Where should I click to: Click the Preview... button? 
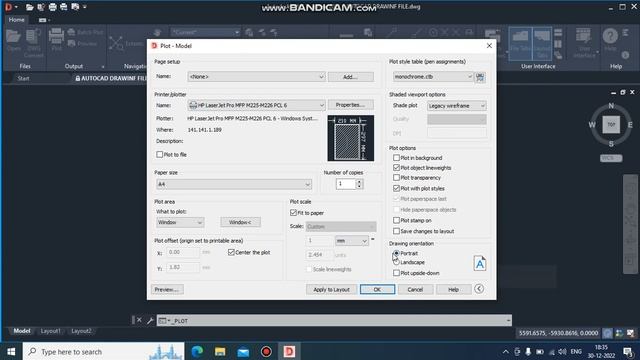pos(167,289)
